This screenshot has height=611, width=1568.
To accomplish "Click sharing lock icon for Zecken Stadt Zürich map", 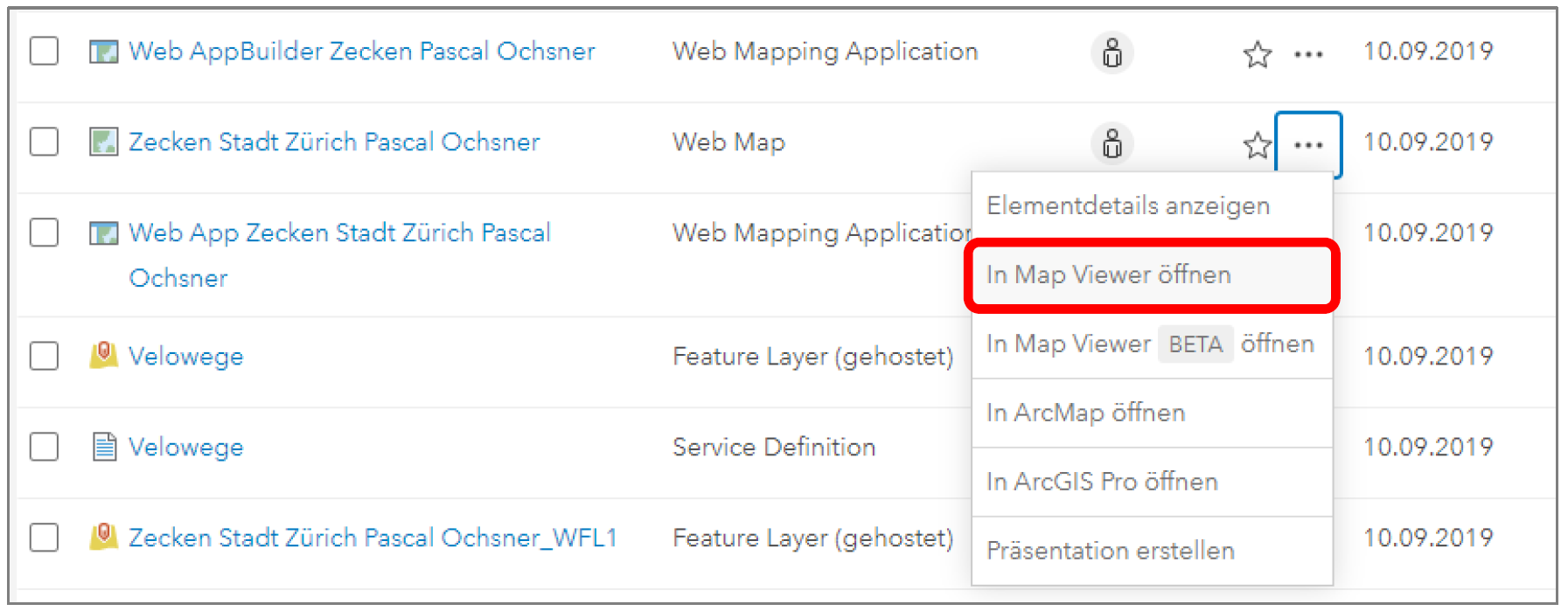I will point(1112,143).
